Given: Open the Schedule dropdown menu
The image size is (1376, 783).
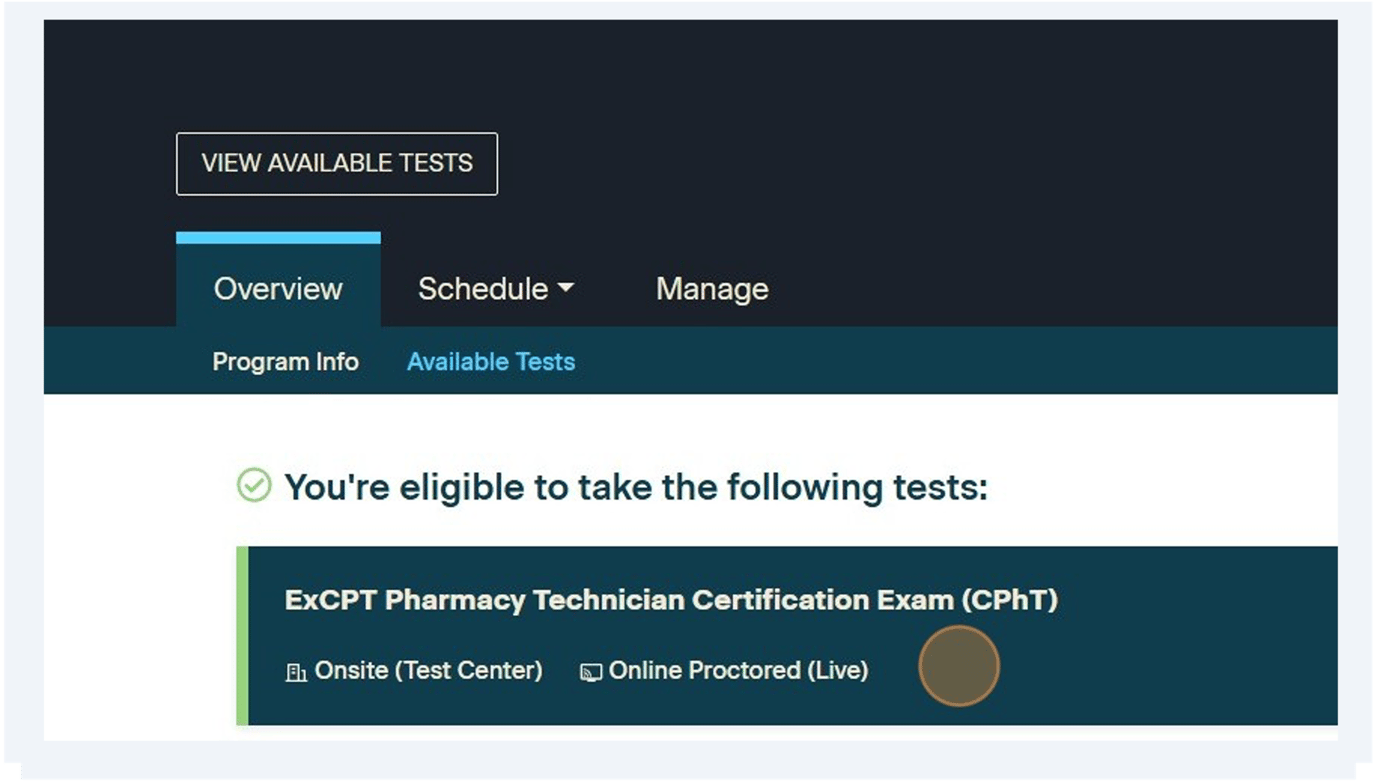Looking at the screenshot, I should click(x=495, y=288).
